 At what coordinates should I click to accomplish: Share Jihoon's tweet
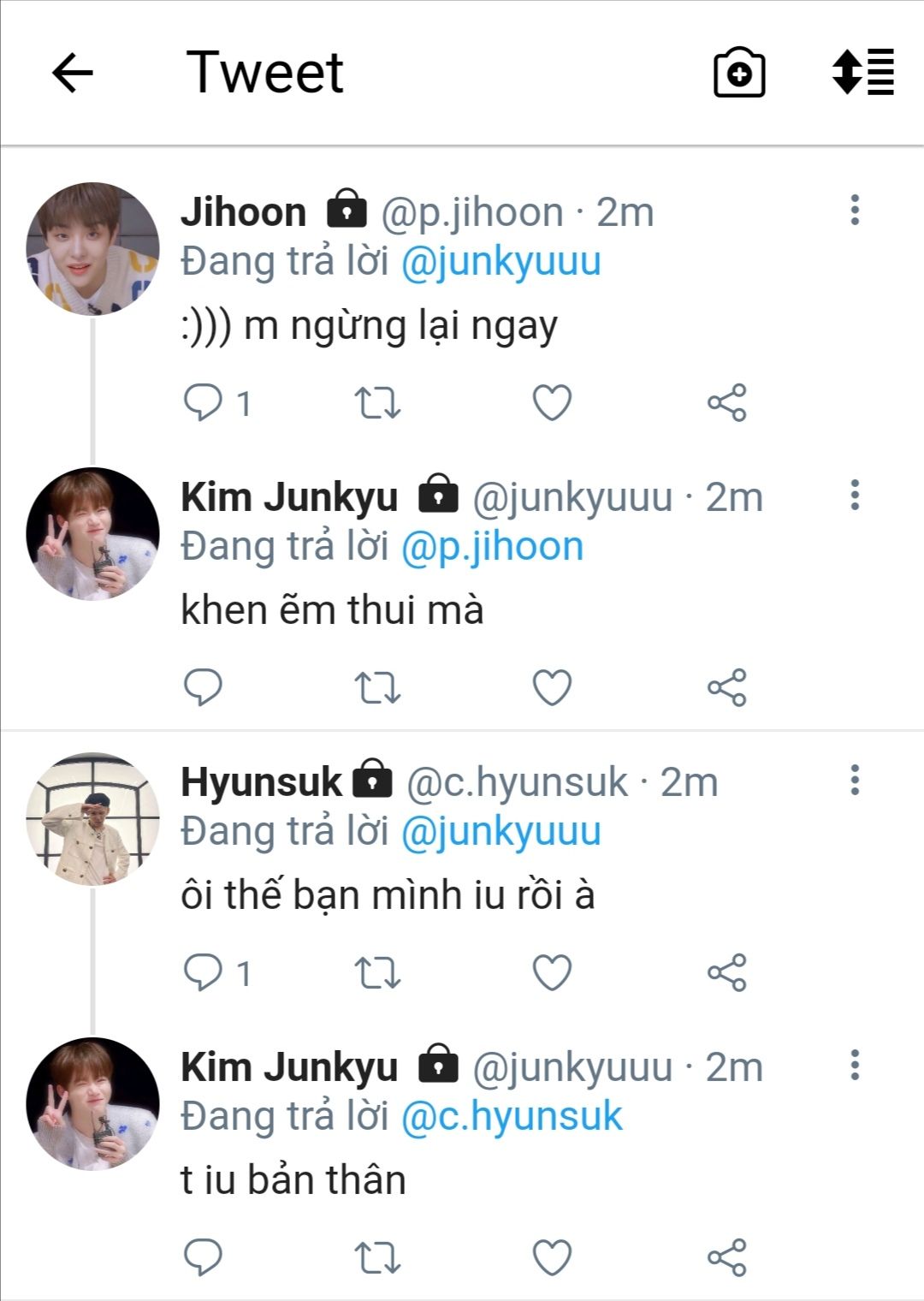tap(726, 402)
